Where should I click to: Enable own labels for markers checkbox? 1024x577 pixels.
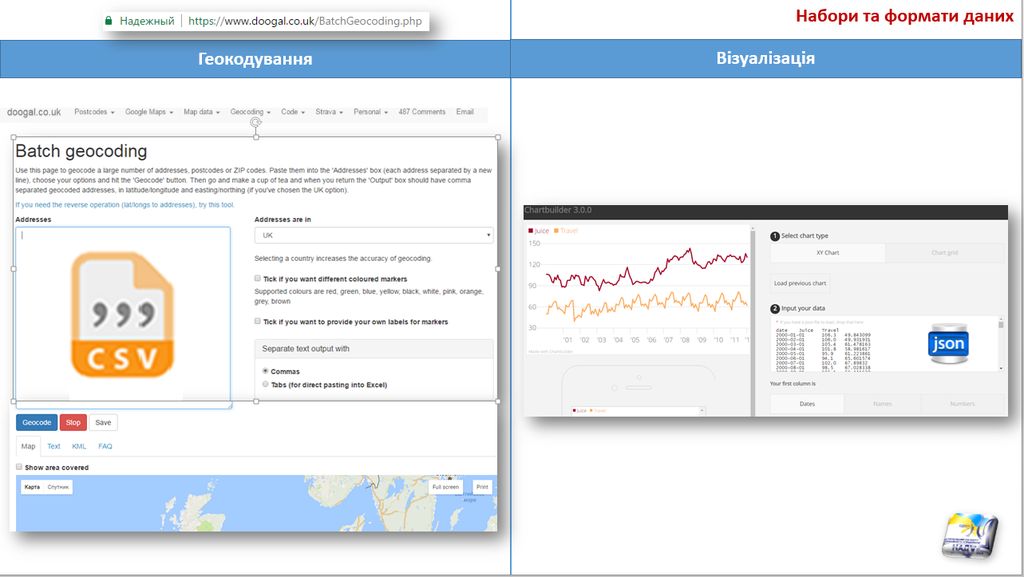(257, 321)
